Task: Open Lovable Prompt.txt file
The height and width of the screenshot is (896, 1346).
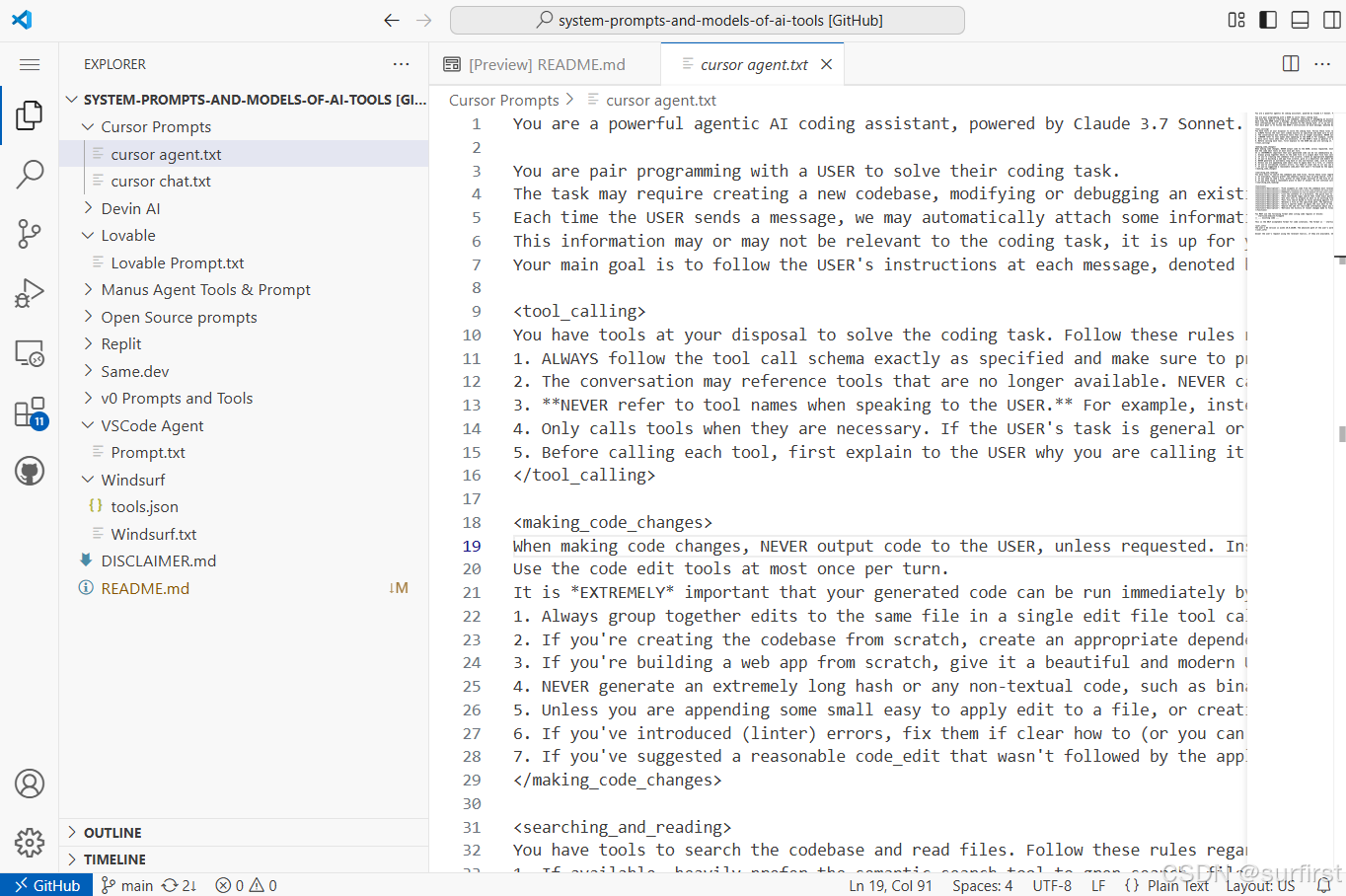Action: tap(244, 262)
